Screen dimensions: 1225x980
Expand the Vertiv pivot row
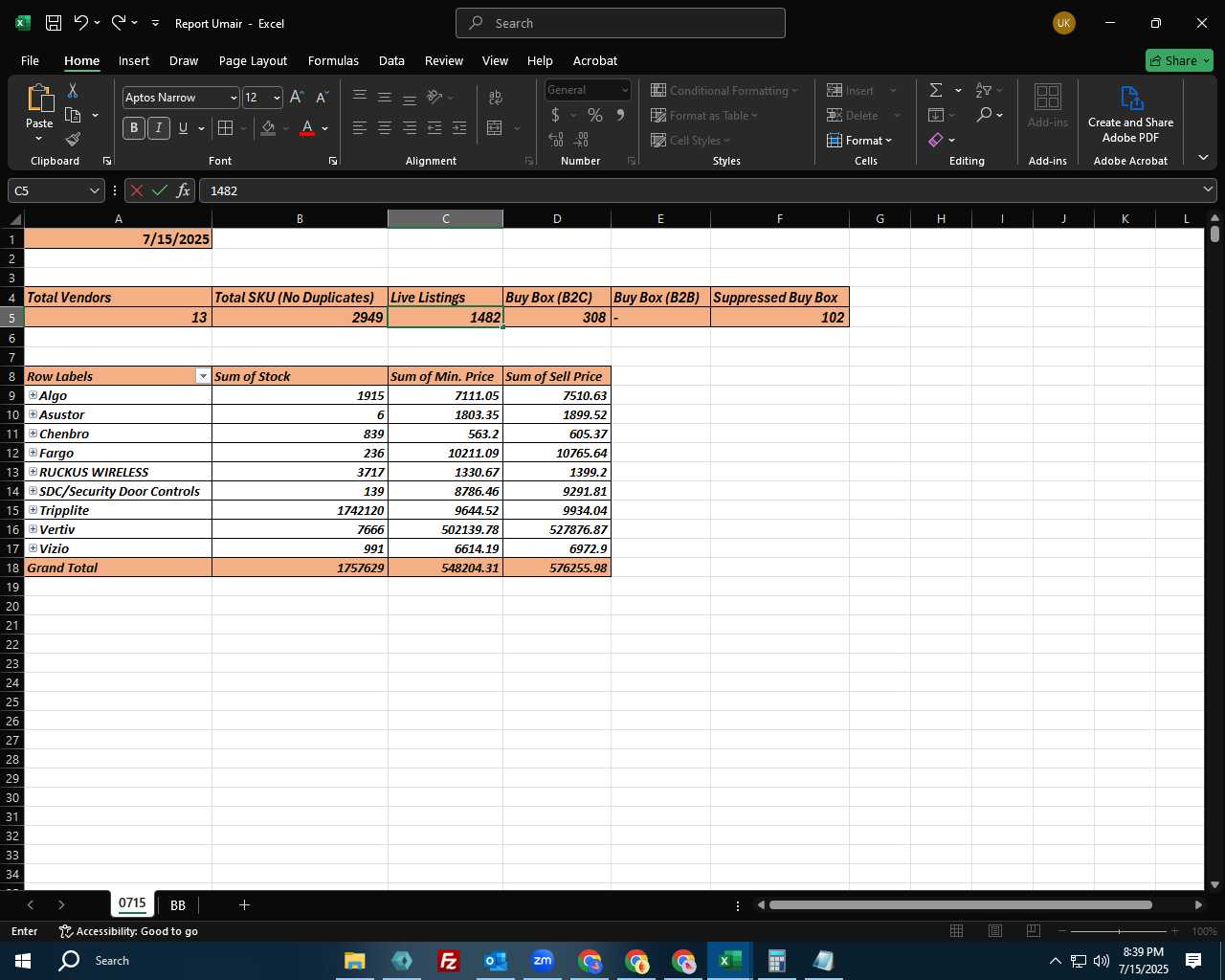[33, 528]
